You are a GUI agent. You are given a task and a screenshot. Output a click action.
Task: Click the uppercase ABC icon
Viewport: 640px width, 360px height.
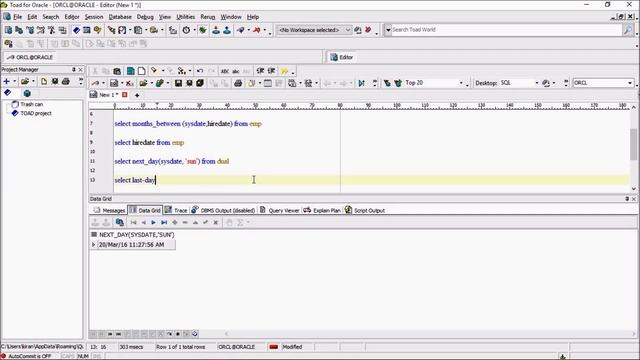click(225, 71)
